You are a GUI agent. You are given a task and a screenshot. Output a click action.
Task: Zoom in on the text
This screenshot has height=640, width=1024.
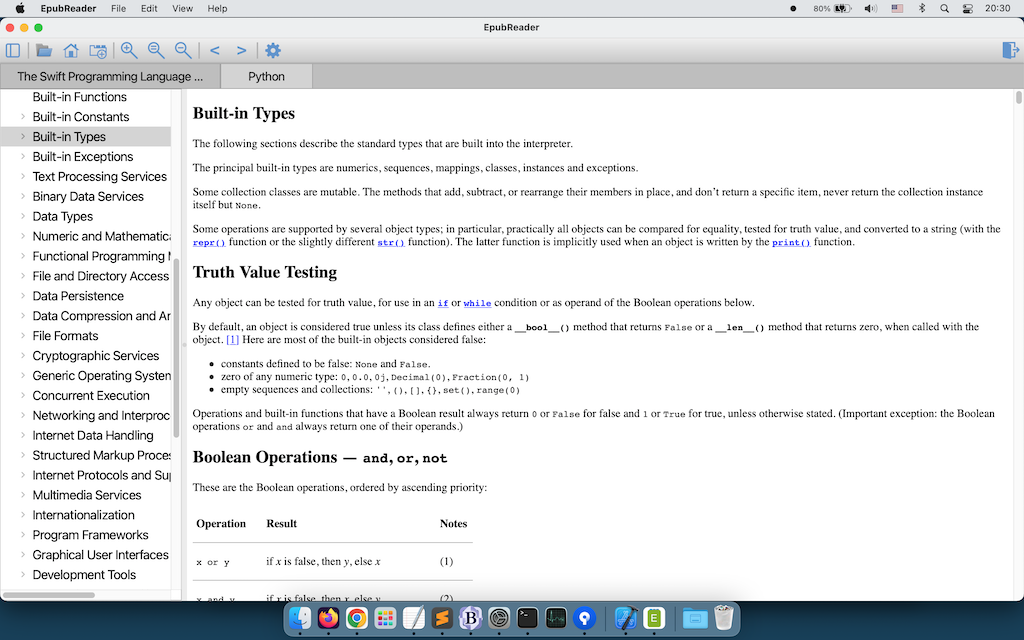(127, 50)
